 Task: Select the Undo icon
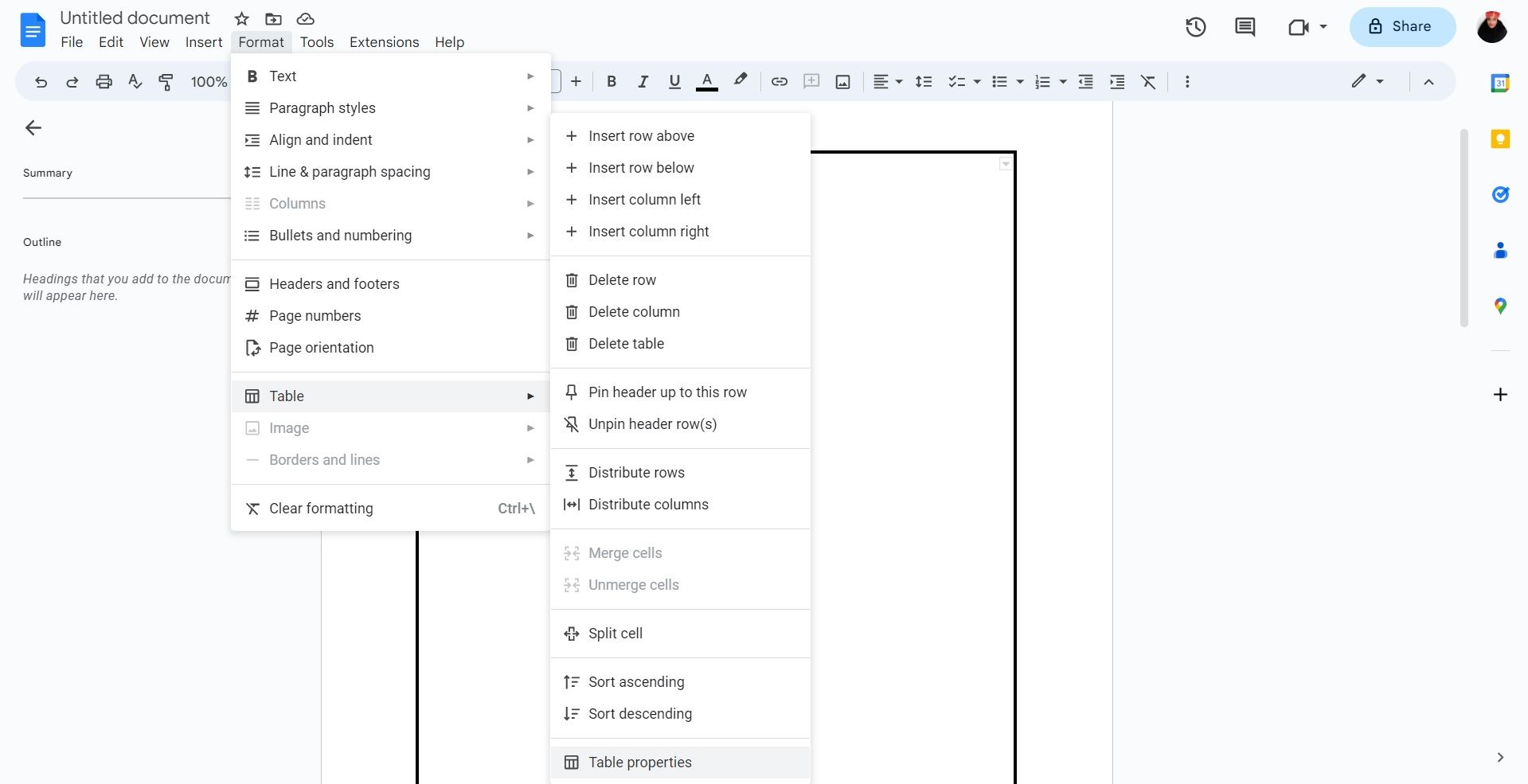click(41, 81)
